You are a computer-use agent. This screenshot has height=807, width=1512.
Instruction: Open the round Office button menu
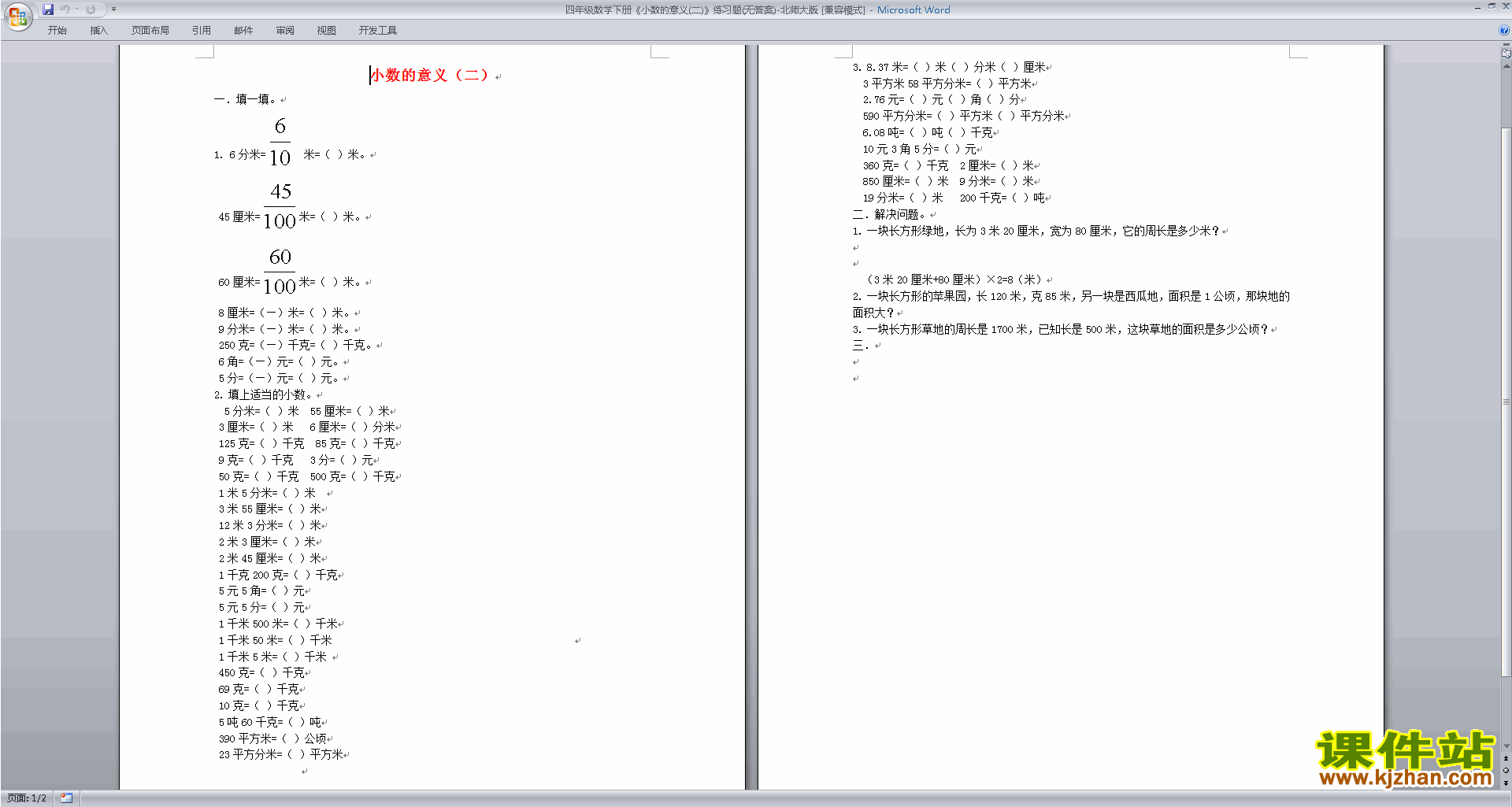click(x=17, y=16)
